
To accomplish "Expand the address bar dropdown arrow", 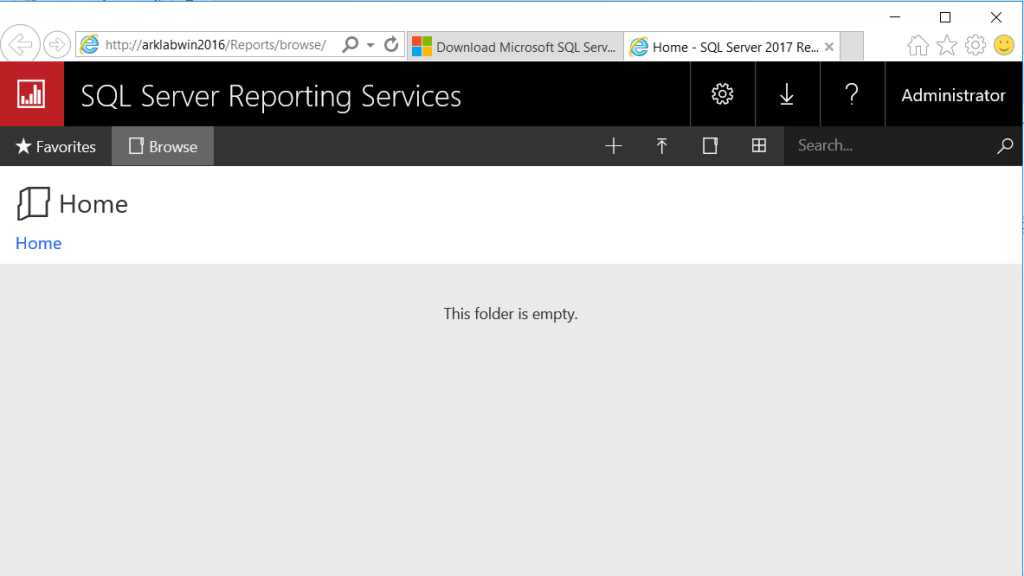I will [370, 45].
